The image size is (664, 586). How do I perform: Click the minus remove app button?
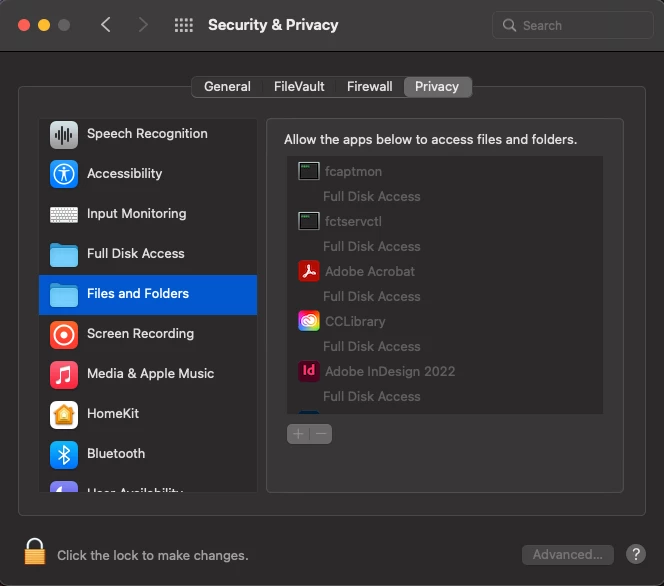click(321, 434)
